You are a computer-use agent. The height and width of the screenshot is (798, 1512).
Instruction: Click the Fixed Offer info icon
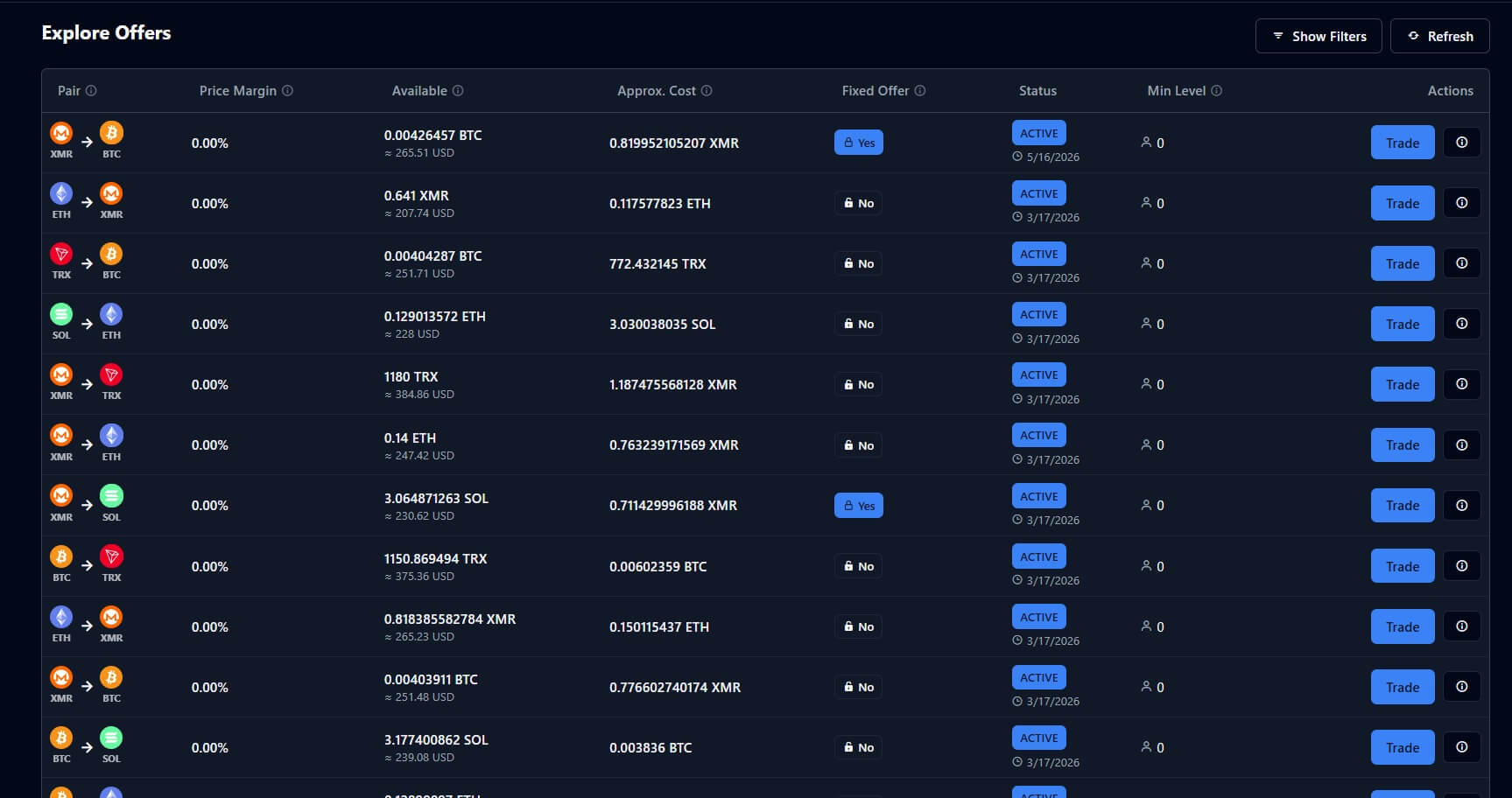click(x=920, y=91)
